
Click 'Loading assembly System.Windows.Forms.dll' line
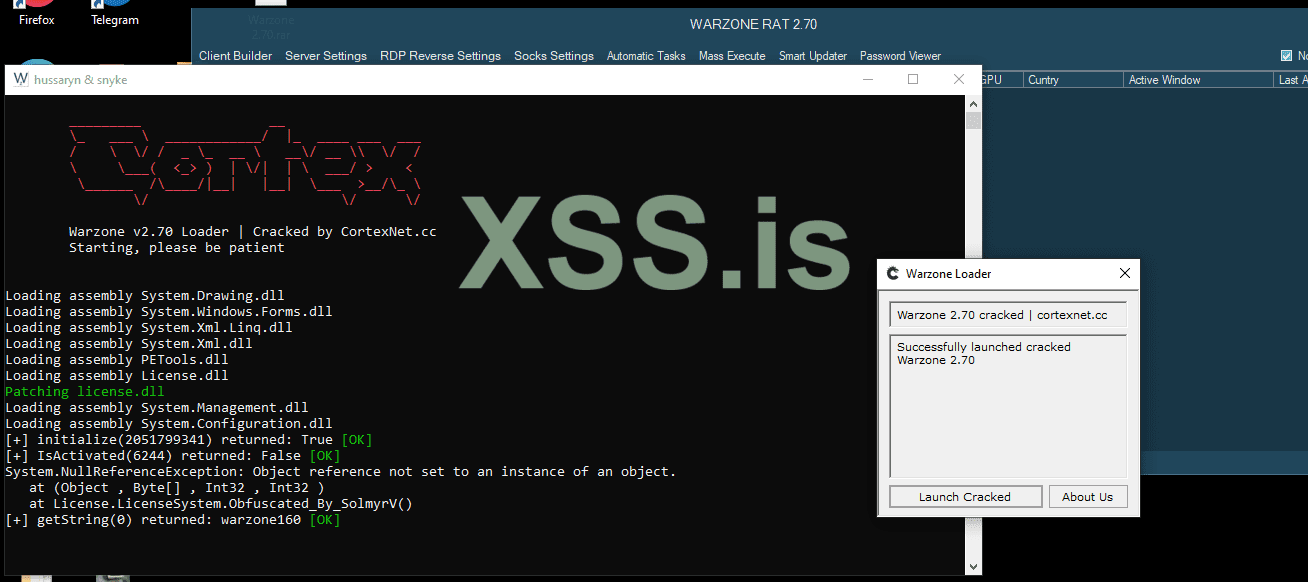(168, 312)
